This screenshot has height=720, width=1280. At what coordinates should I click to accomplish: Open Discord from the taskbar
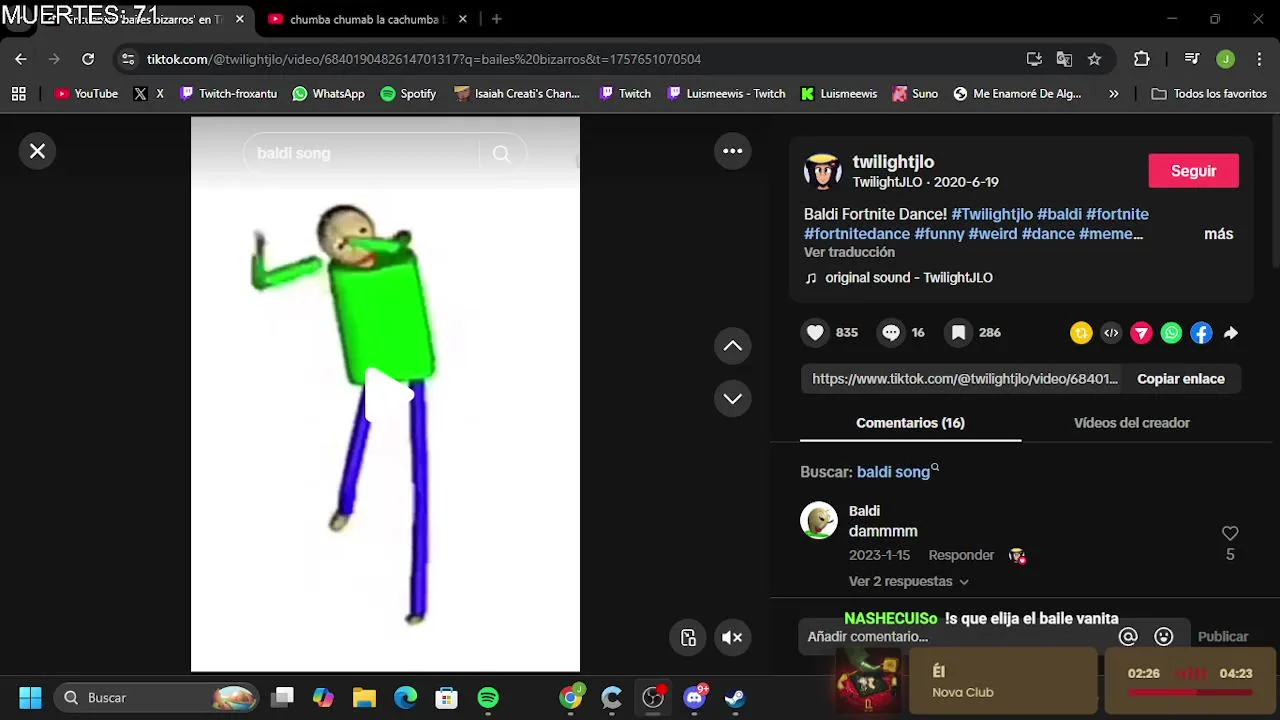pyautogui.click(x=694, y=697)
